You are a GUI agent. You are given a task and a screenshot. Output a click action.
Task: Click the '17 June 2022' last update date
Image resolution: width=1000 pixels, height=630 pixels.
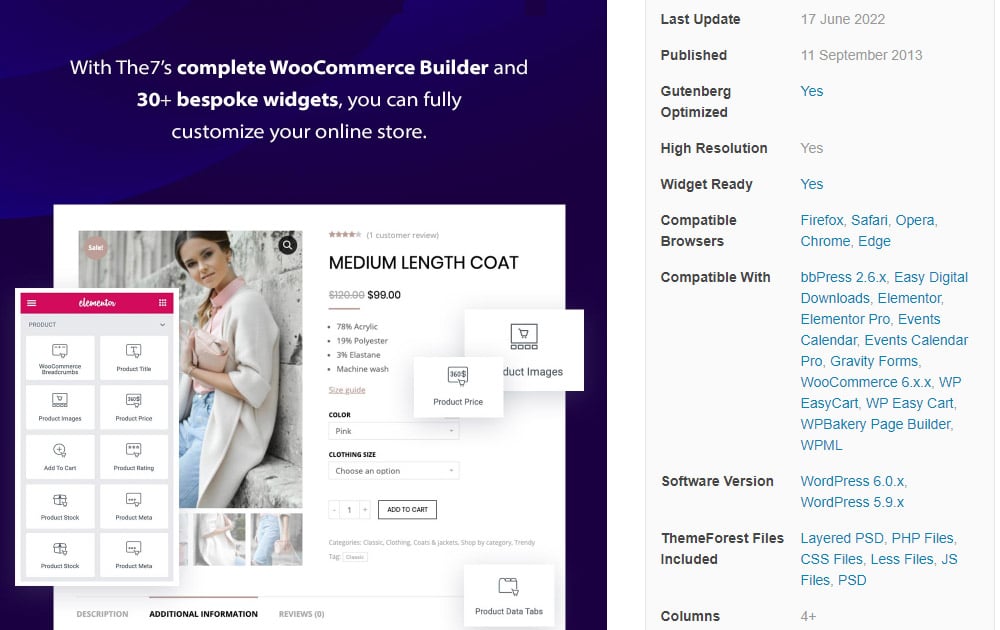coord(842,19)
